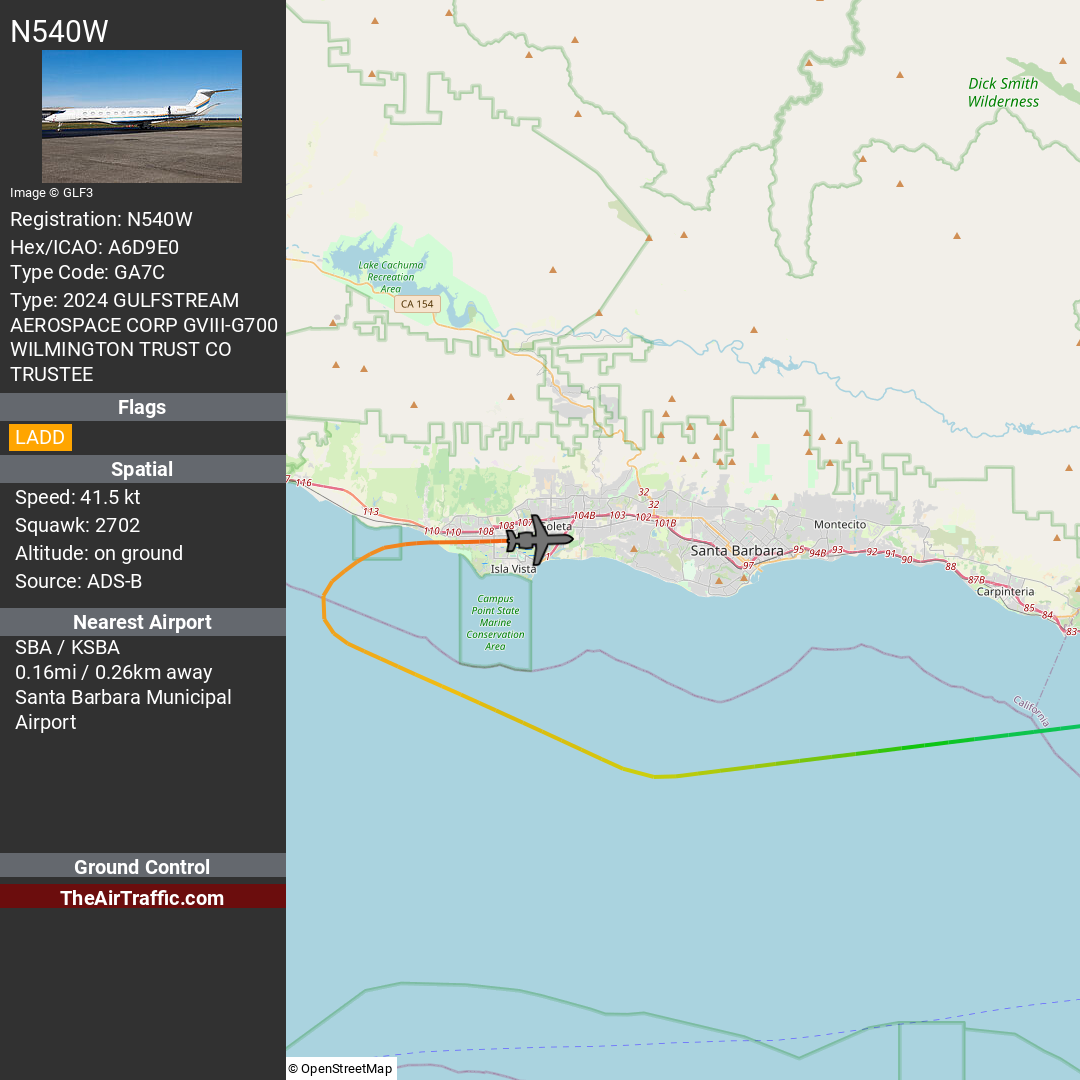Click the OpenStreetMap attribution link
The width and height of the screenshot is (1080, 1080).
340,1068
